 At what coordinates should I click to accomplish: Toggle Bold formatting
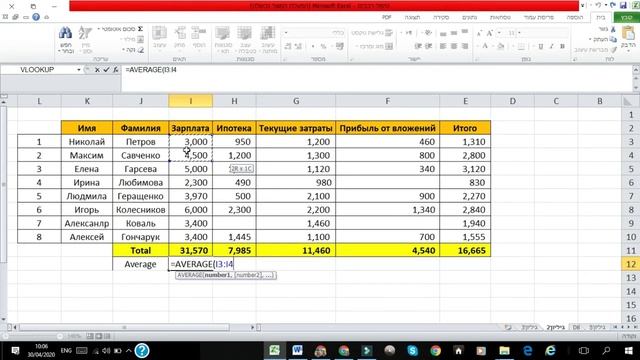562,47
